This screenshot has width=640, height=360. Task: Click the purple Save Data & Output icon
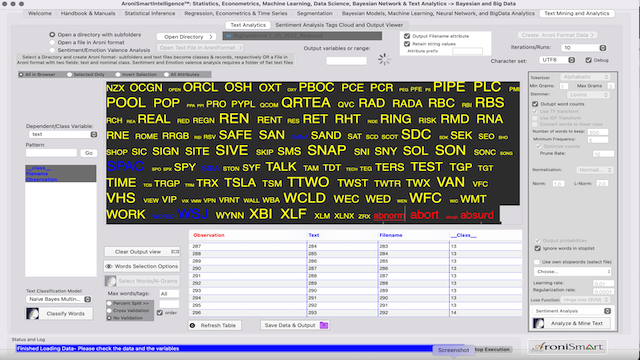[324, 325]
